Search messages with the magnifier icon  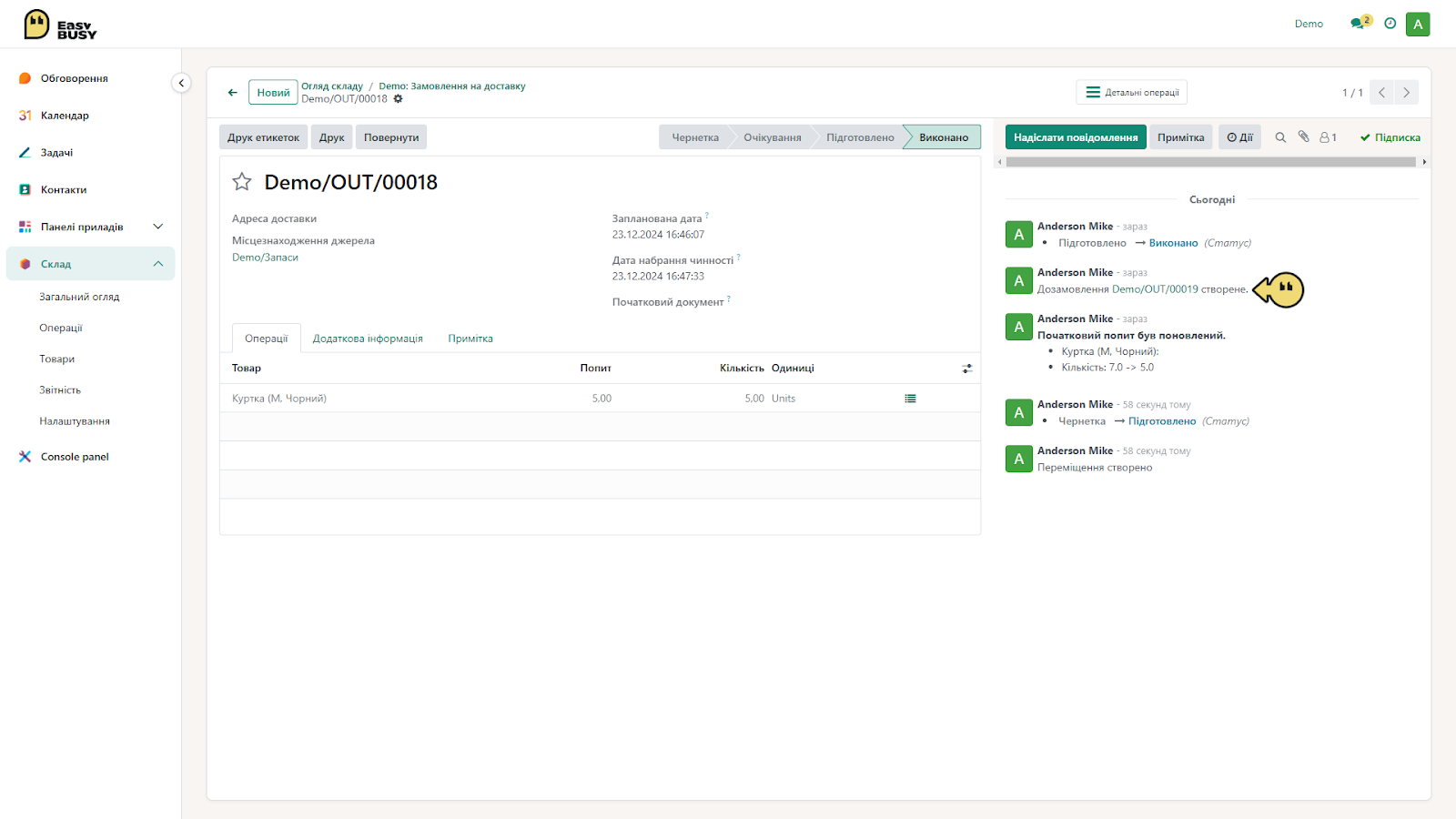1280,137
